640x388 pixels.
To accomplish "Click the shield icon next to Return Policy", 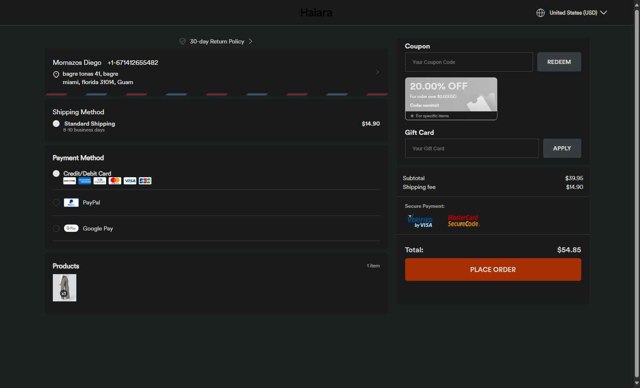I will (182, 41).
